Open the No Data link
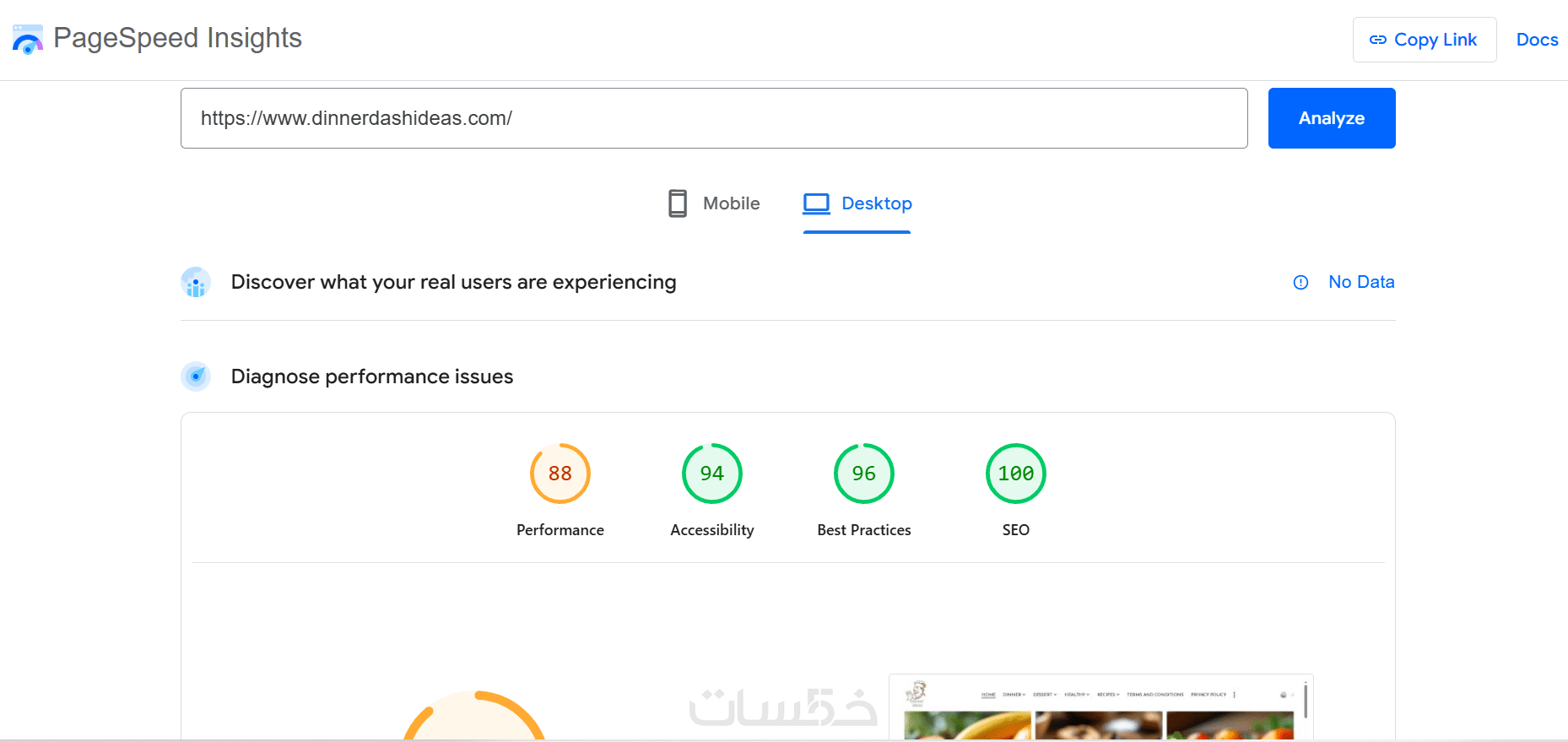This screenshot has height=742, width=1568. (x=1361, y=282)
